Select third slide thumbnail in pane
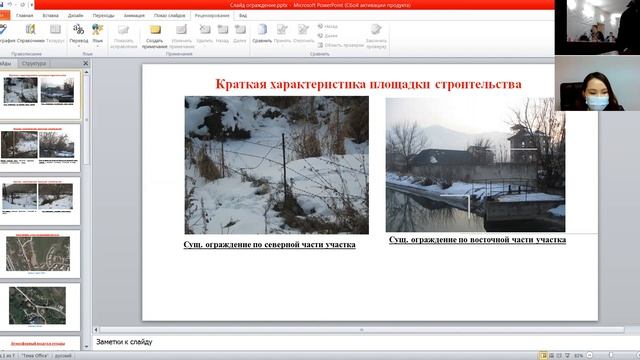The height and width of the screenshot is (360, 640). point(40,201)
